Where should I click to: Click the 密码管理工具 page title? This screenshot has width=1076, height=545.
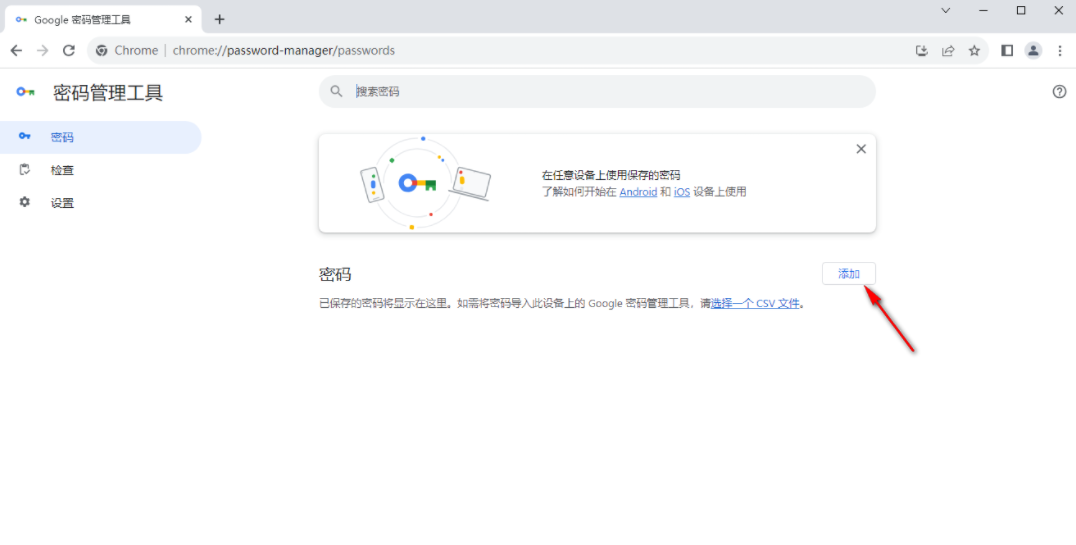(108, 93)
